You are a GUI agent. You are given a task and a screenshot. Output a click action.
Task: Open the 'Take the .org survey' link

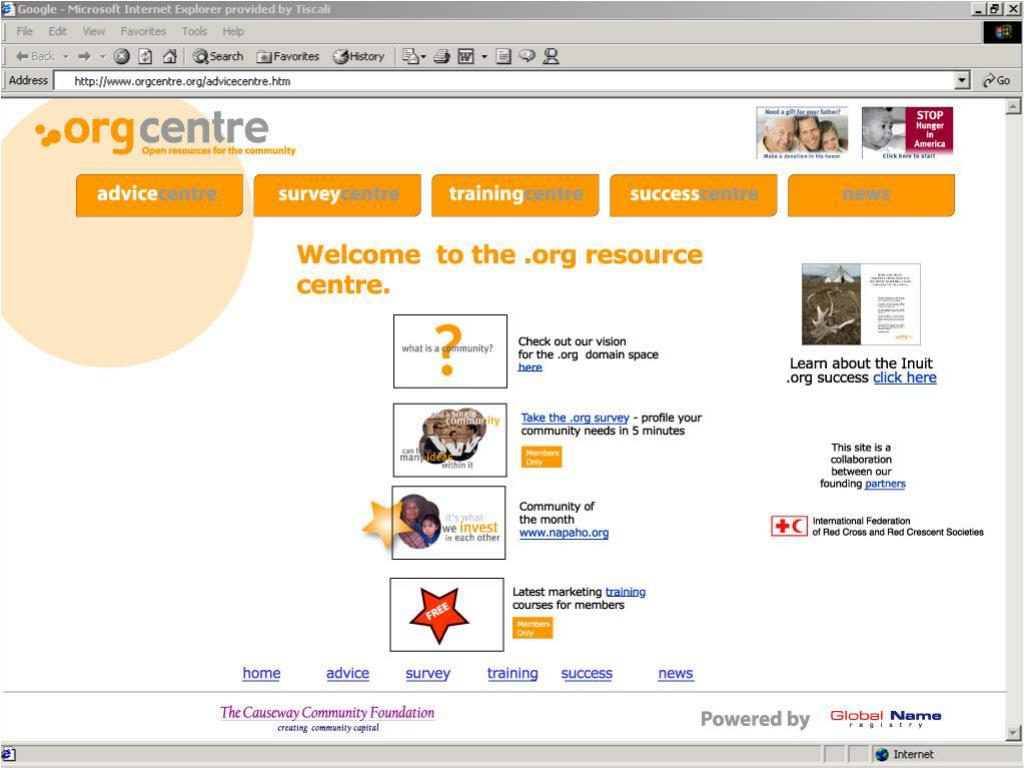pos(575,417)
